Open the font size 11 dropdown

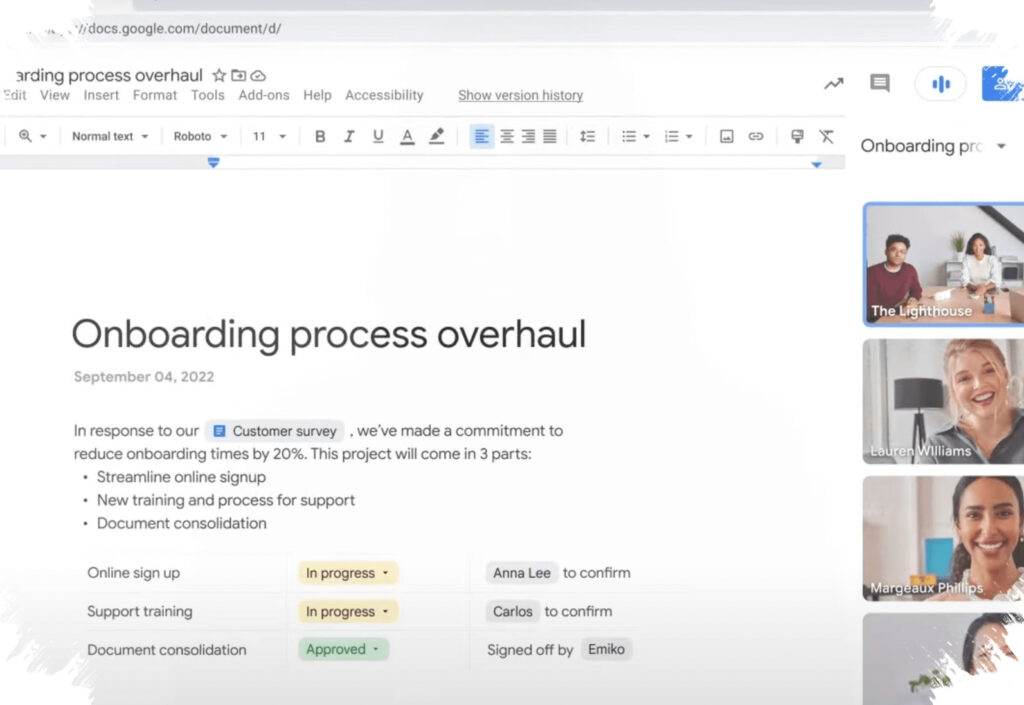coord(269,136)
